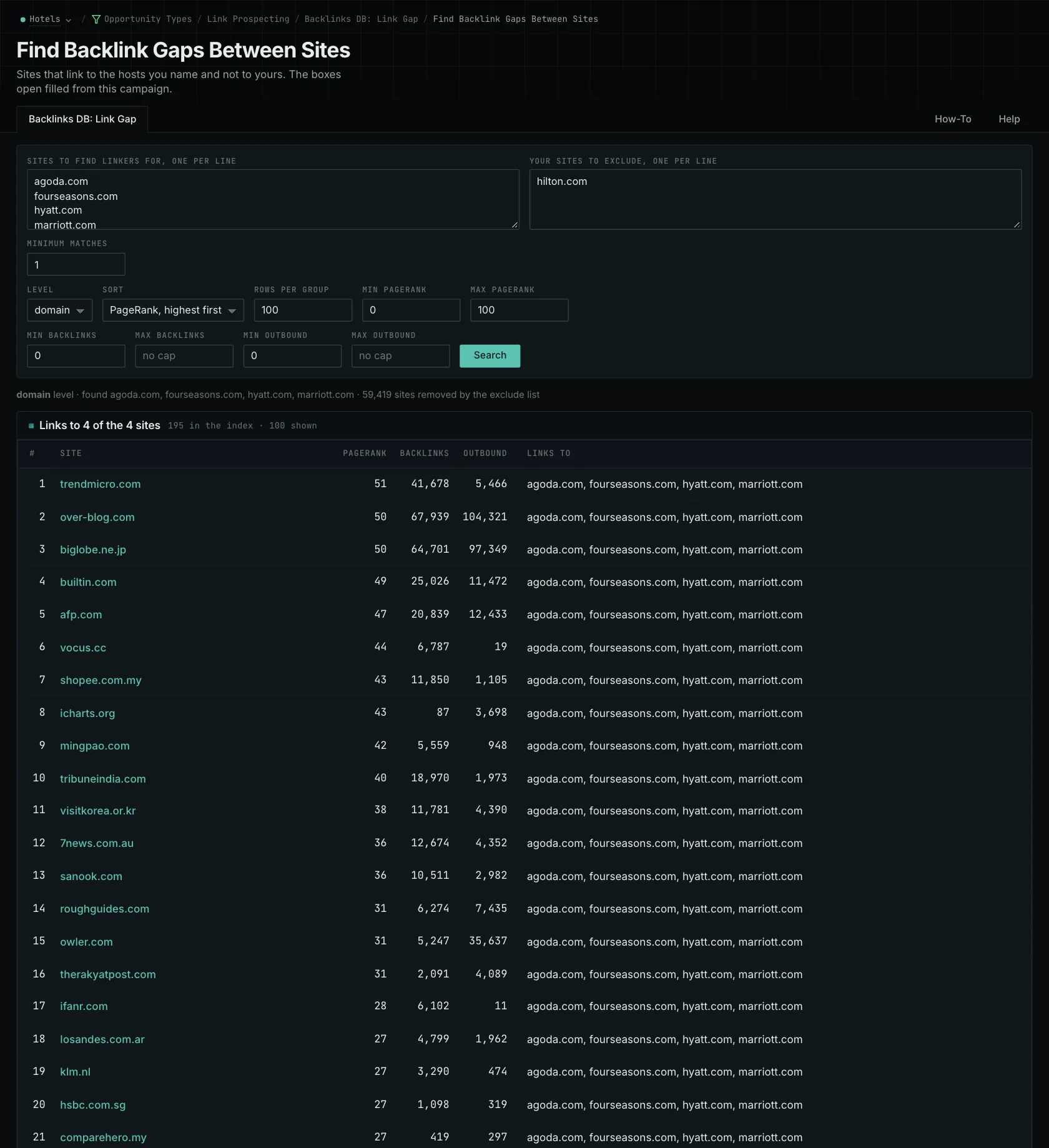The image size is (1049, 1148).
Task: Click the Min Outbound field
Action: coord(292,356)
